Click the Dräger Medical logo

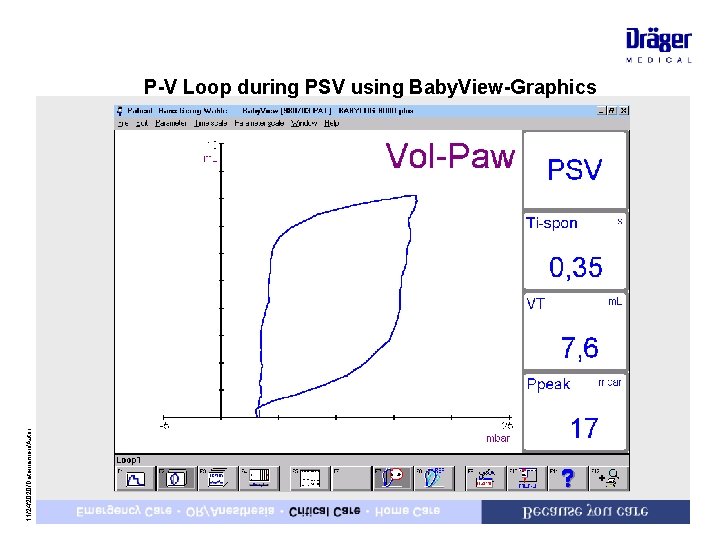(658, 45)
